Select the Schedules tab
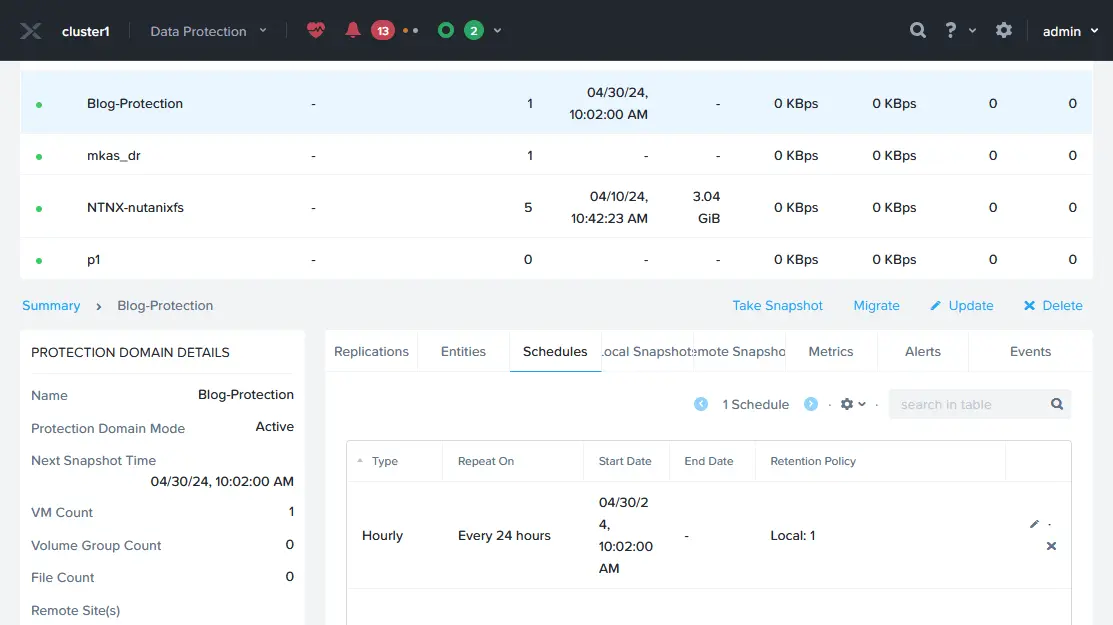1113x625 pixels. coord(555,351)
